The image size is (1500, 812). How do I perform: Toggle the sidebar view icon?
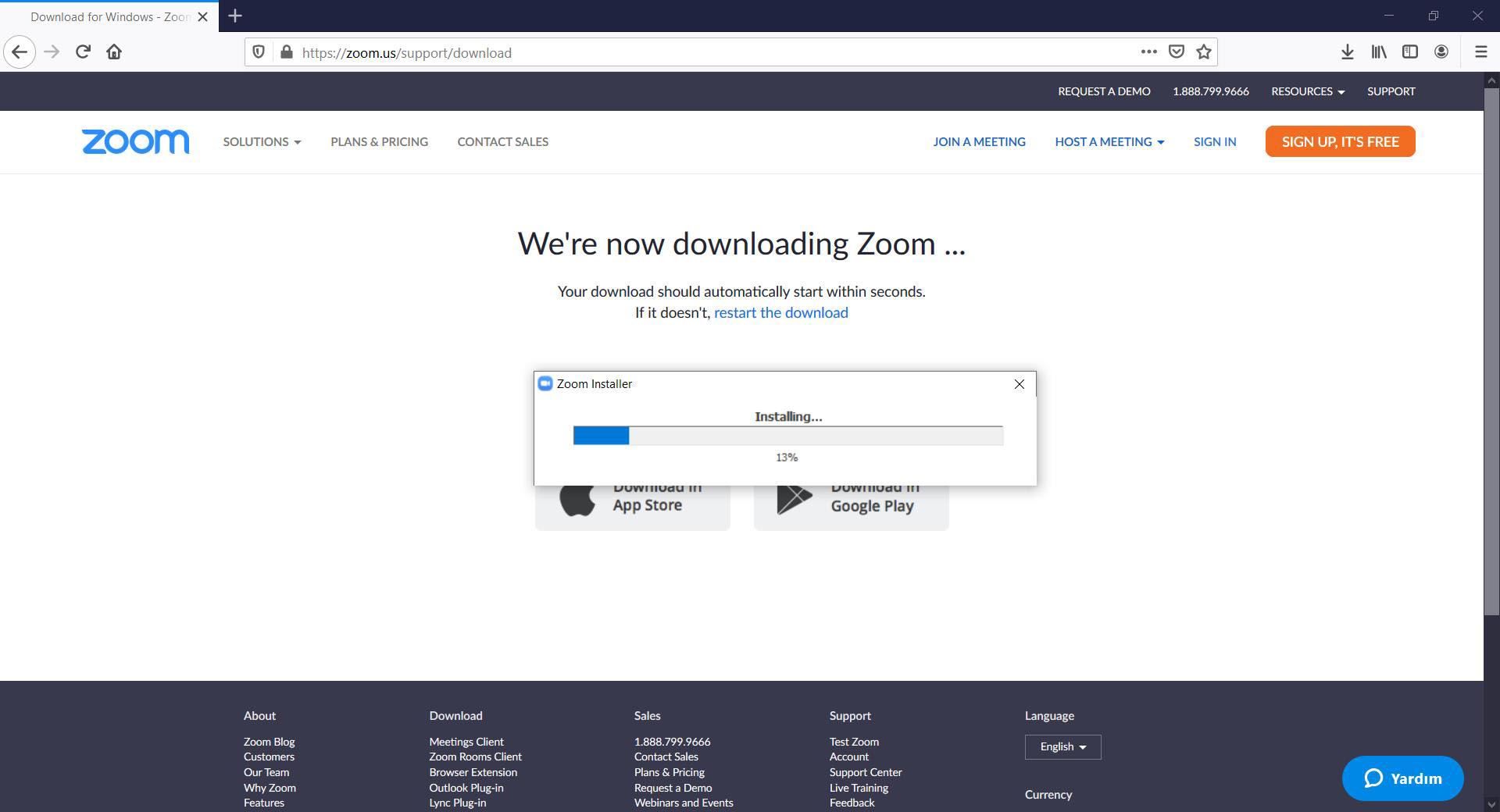tap(1410, 52)
